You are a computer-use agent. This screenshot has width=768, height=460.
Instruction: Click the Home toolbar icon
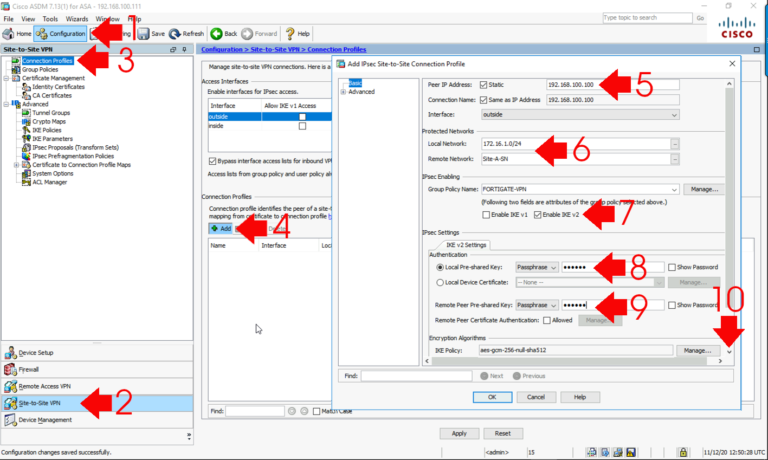click(x=8, y=34)
